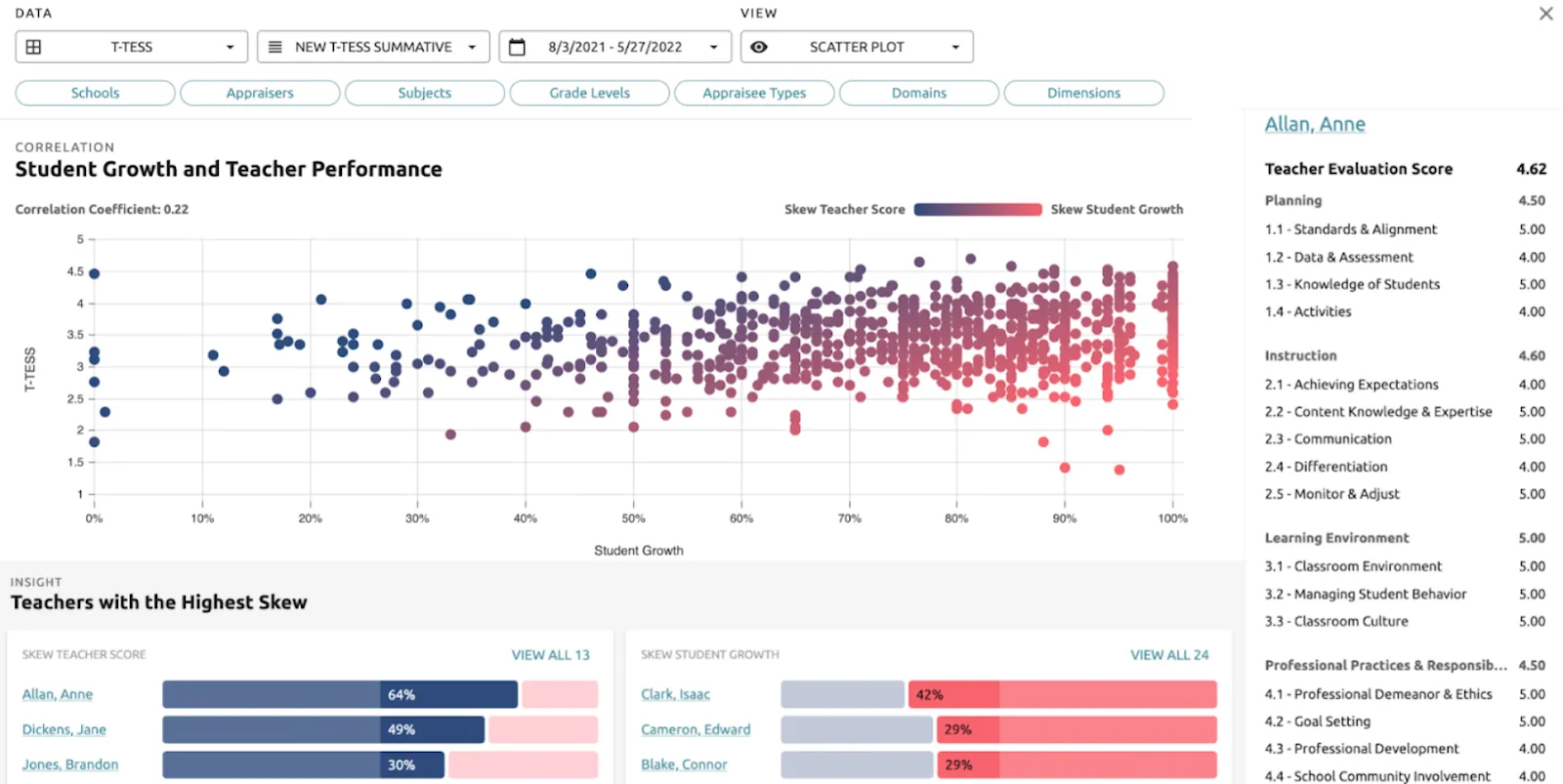Click the calendar icon in the date selector
Screen dimensions: 1563x784
pyautogui.click(x=518, y=46)
